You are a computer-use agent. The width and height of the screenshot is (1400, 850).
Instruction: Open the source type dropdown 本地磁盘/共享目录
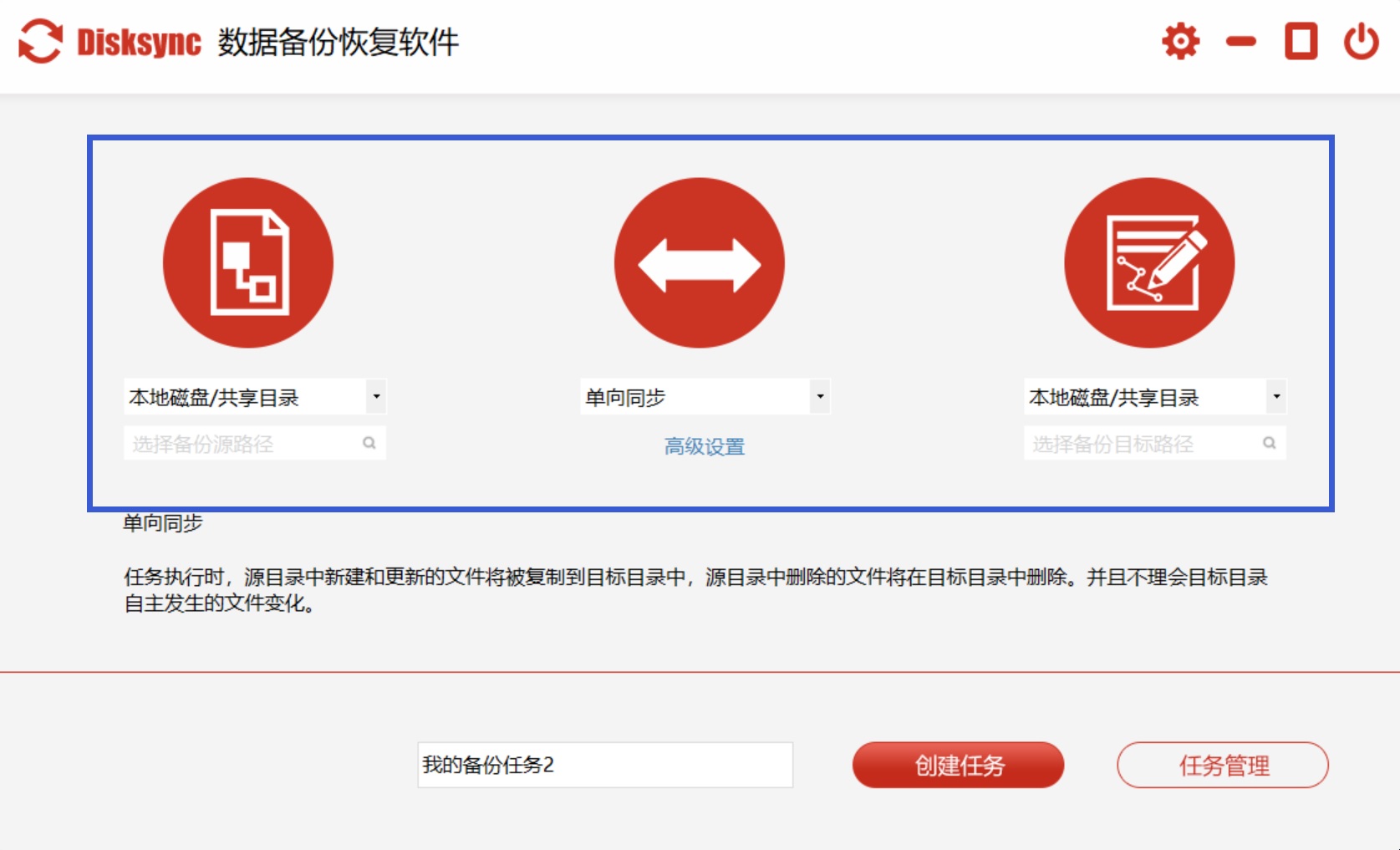(x=255, y=396)
